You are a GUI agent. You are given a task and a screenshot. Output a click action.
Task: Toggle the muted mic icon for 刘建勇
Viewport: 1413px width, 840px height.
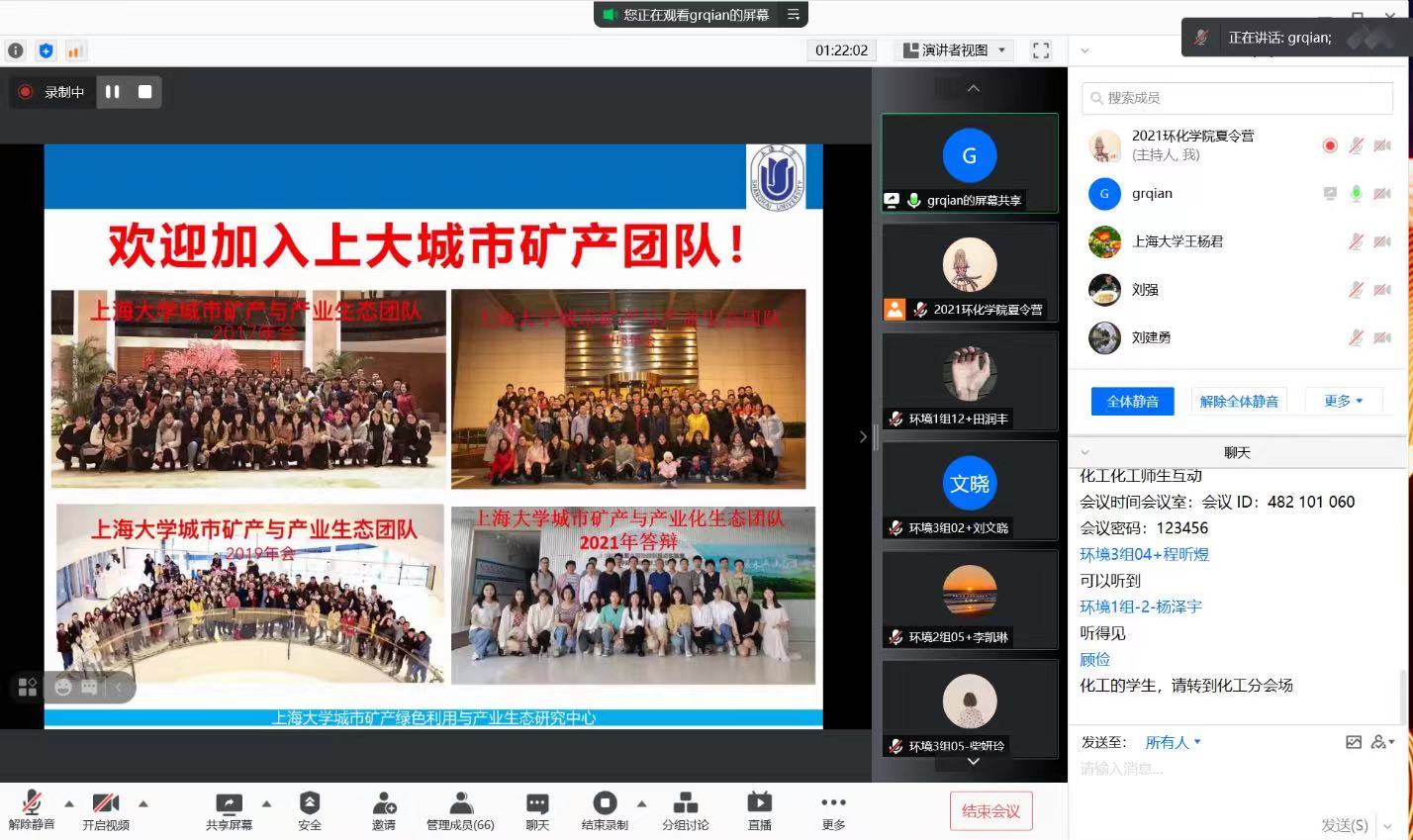pos(1356,337)
